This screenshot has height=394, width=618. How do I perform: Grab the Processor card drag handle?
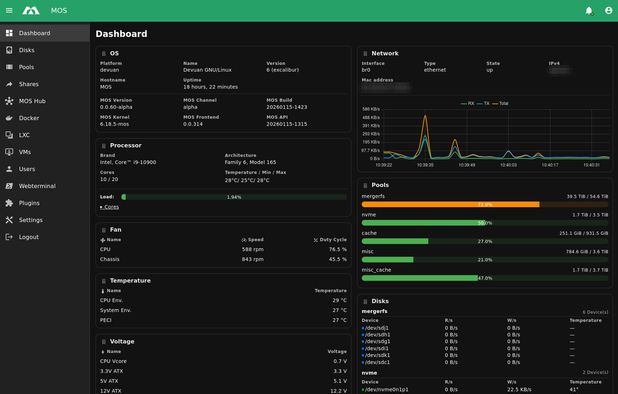pos(104,145)
